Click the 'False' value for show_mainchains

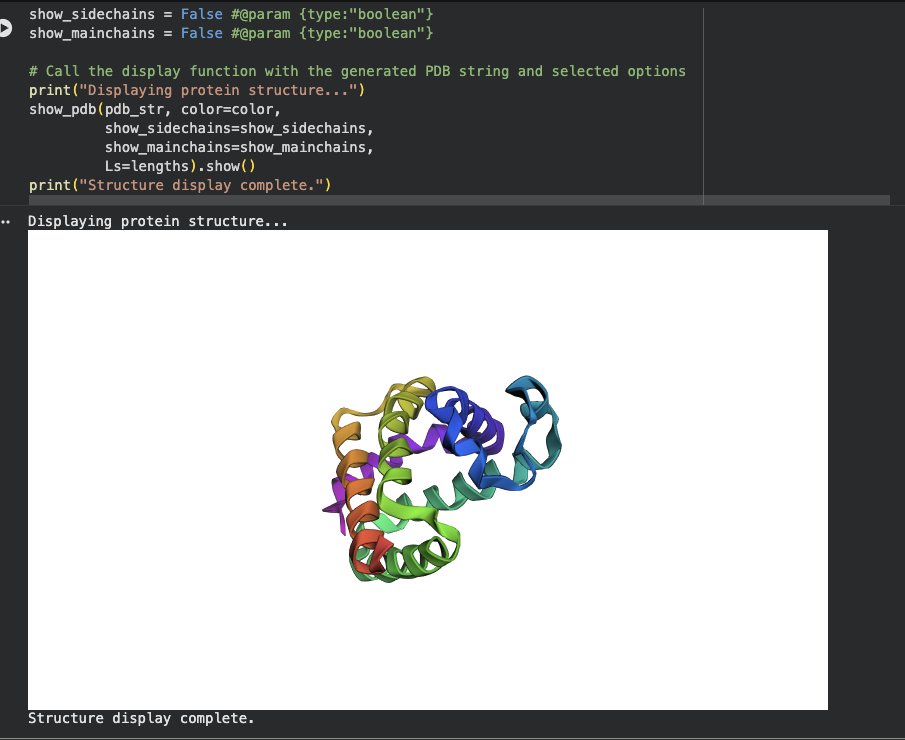(201, 33)
